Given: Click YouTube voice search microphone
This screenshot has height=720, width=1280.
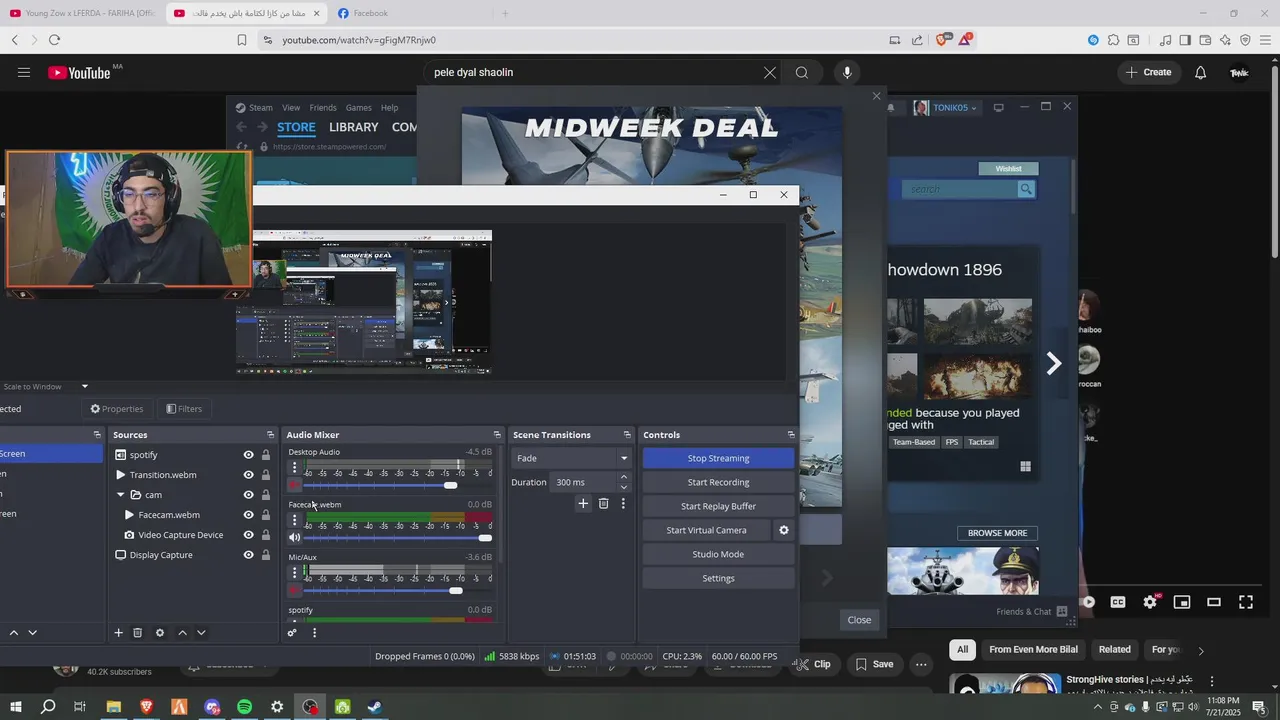Looking at the screenshot, I should click(847, 72).
